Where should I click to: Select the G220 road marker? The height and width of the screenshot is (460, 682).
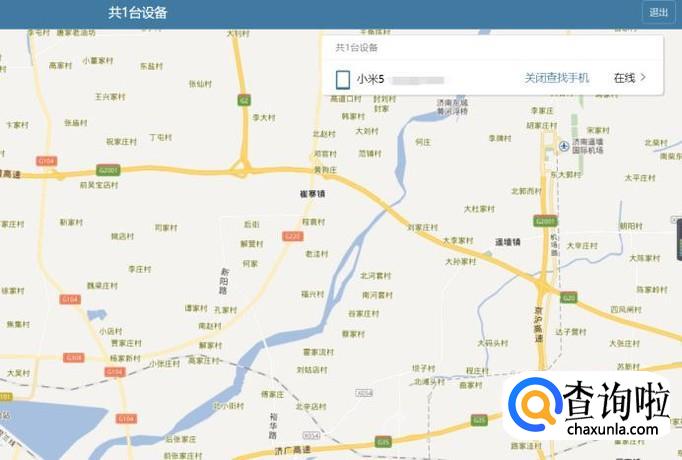tap(292, 236)
